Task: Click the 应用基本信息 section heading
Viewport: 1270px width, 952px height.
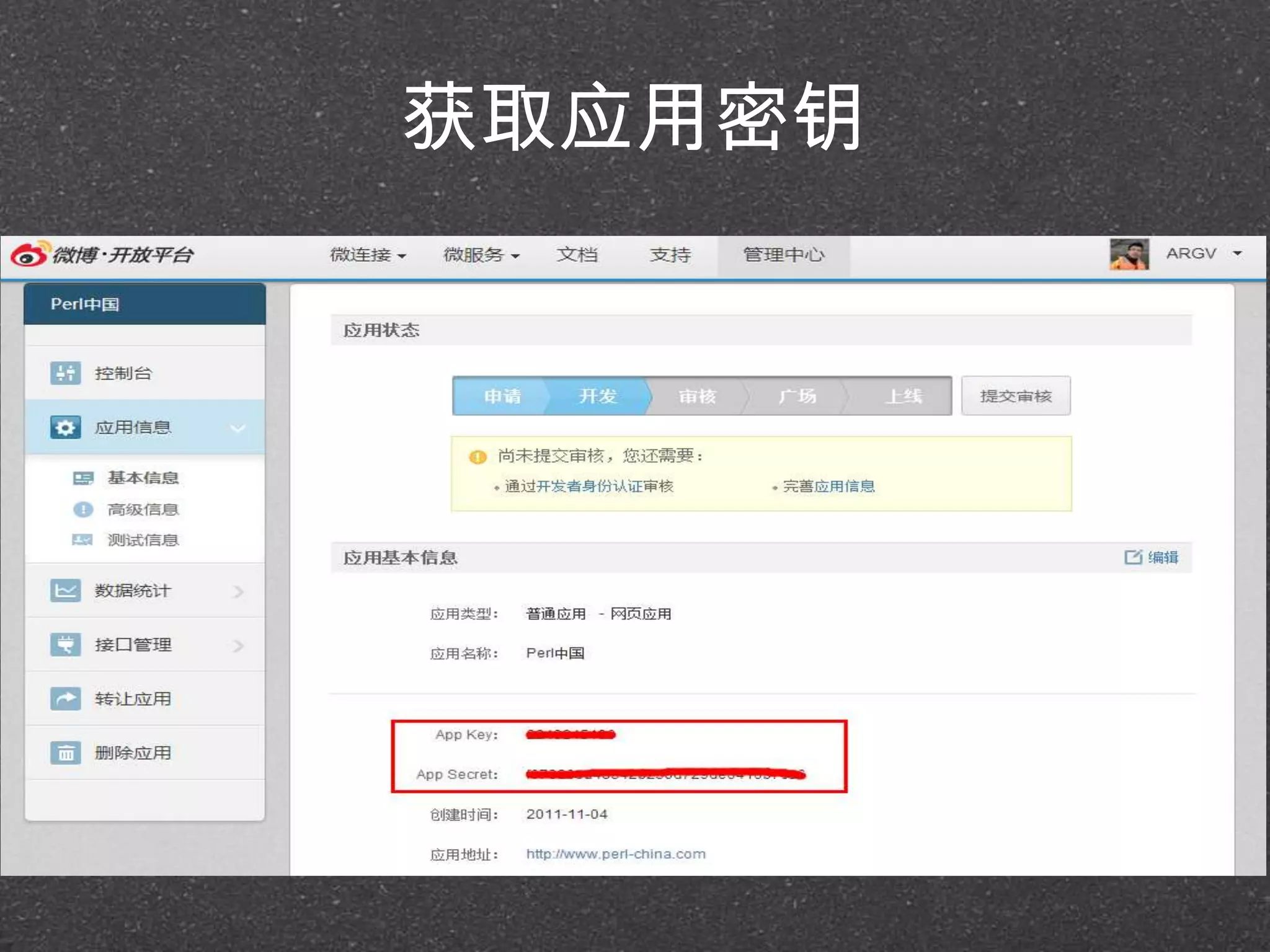Action: pyautogui.click(x=401, y=557)
